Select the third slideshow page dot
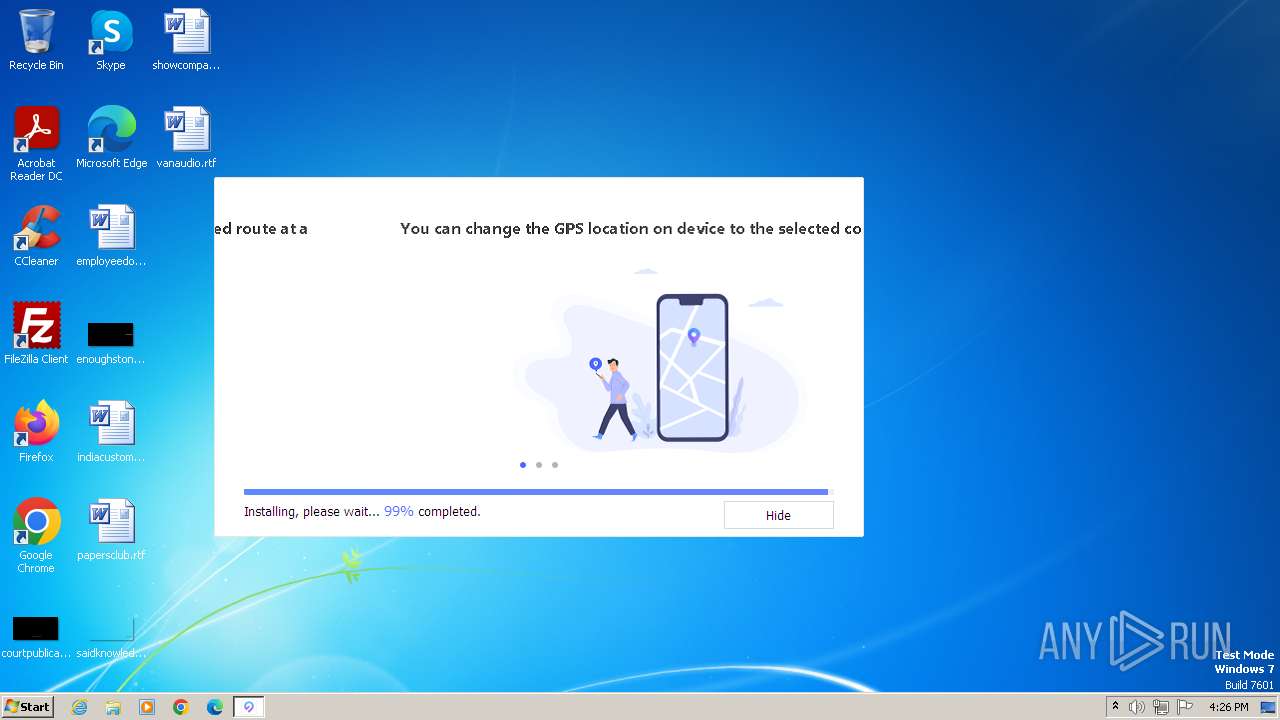The image size is (1280, 720). point(555,465)
